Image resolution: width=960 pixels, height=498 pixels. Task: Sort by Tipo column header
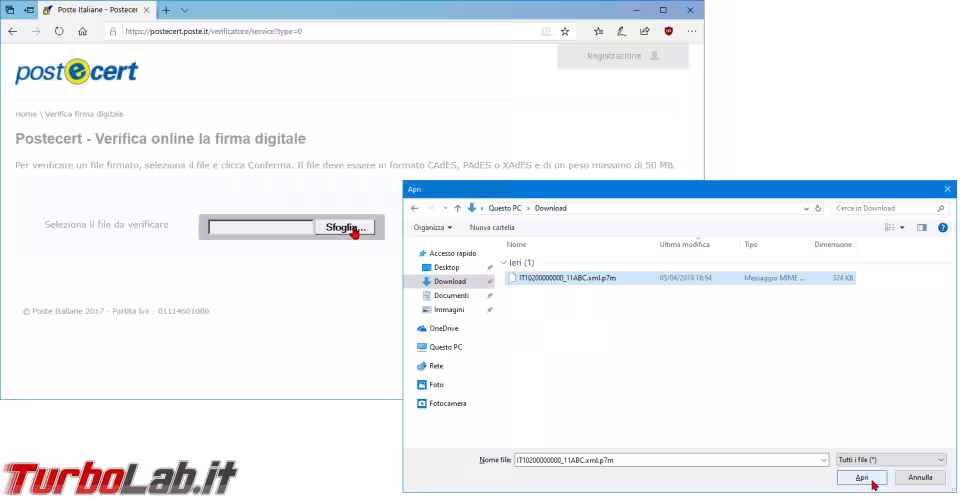751,244
